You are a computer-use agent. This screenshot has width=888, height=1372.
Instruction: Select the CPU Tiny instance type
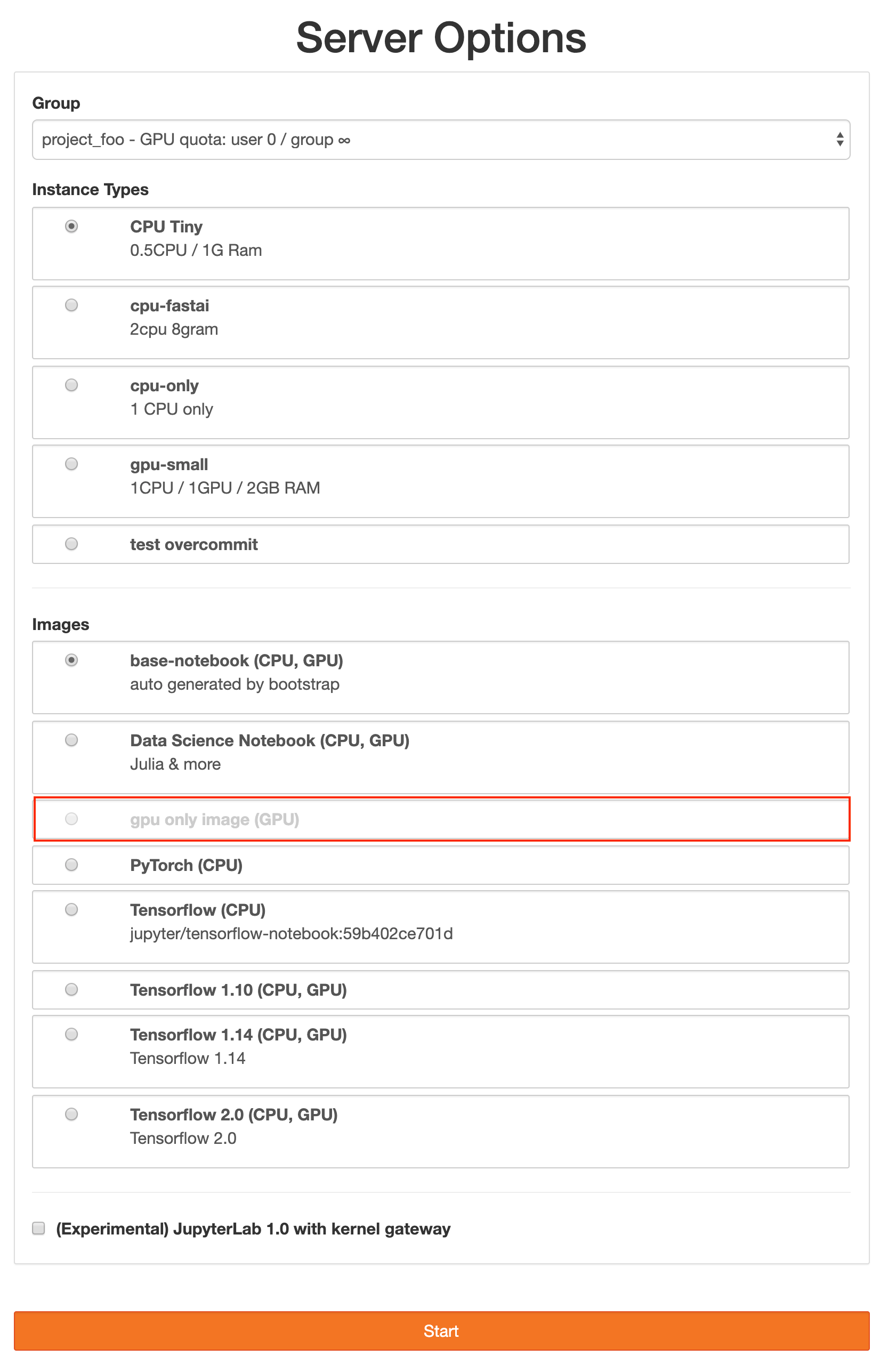point(71,226)
